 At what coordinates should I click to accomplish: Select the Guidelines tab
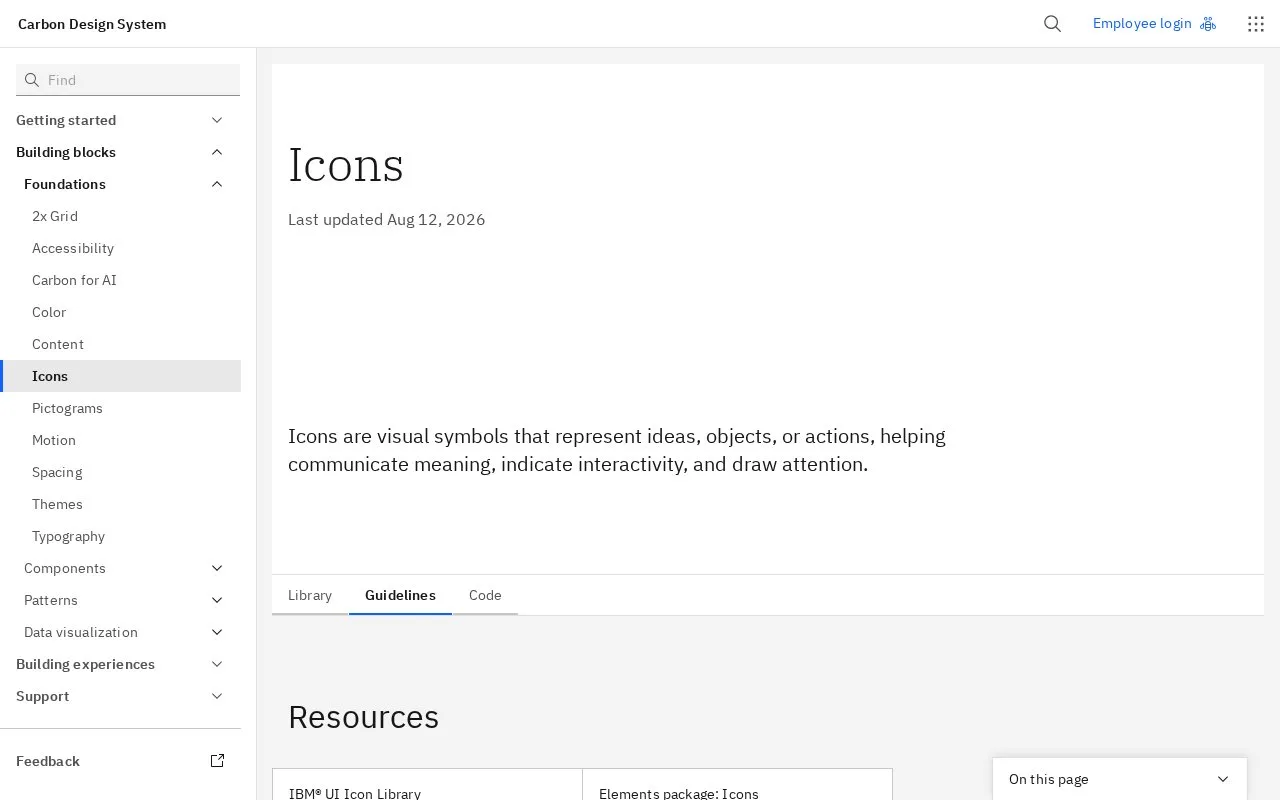(400, 595)
